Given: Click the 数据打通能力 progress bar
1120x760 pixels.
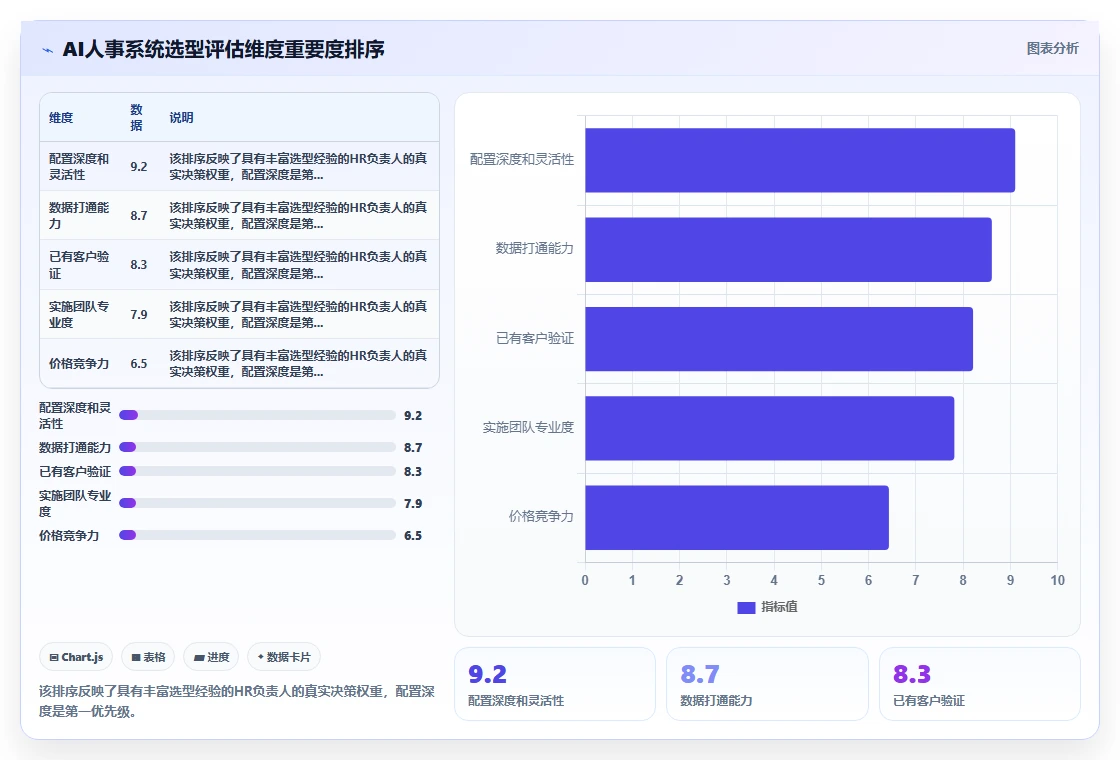Looking at the screenshot, I should (x=257, y=447).
